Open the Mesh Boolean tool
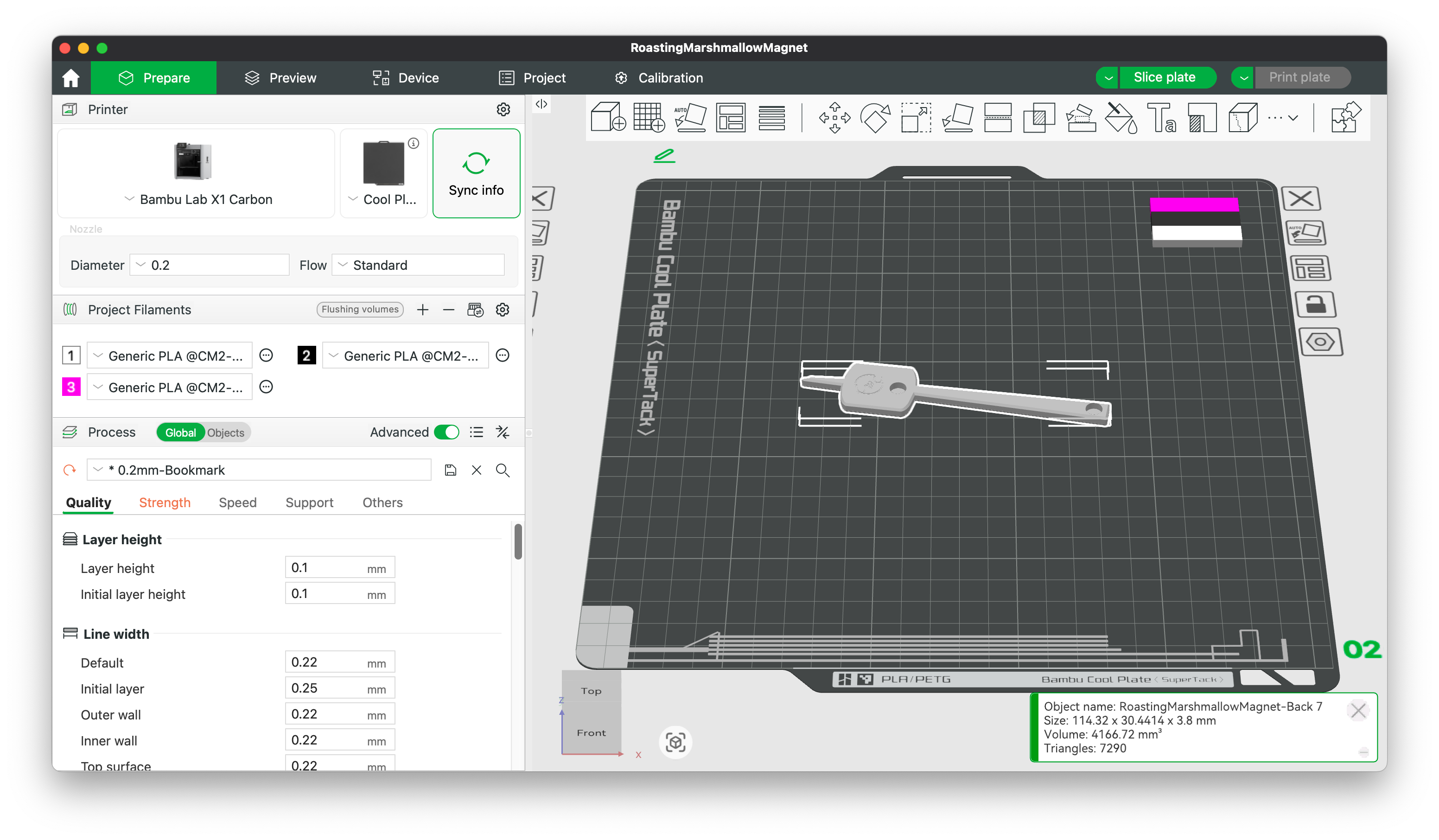Viewport: 1439px width, 840px height. (1039, 117)
